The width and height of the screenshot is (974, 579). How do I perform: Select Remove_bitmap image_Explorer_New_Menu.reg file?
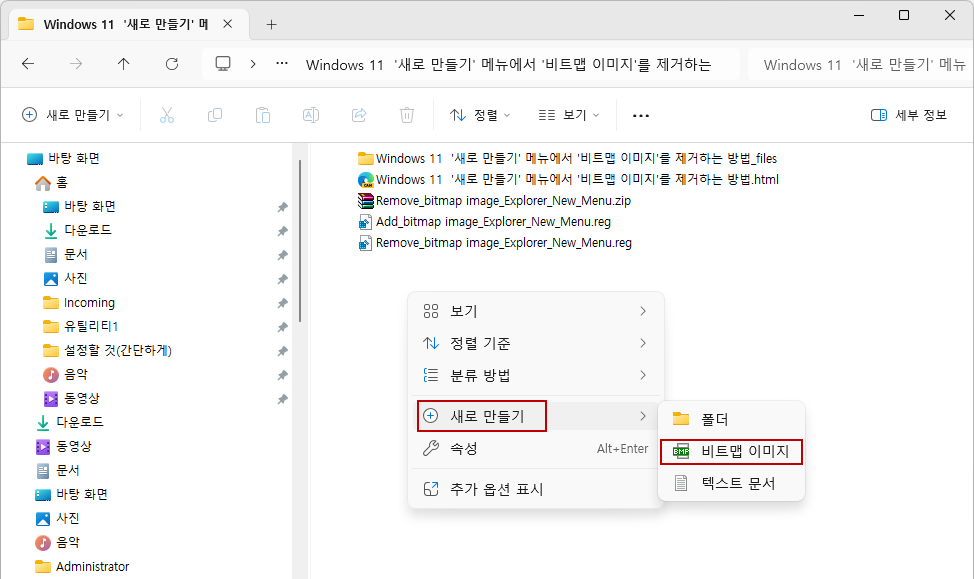495,243
